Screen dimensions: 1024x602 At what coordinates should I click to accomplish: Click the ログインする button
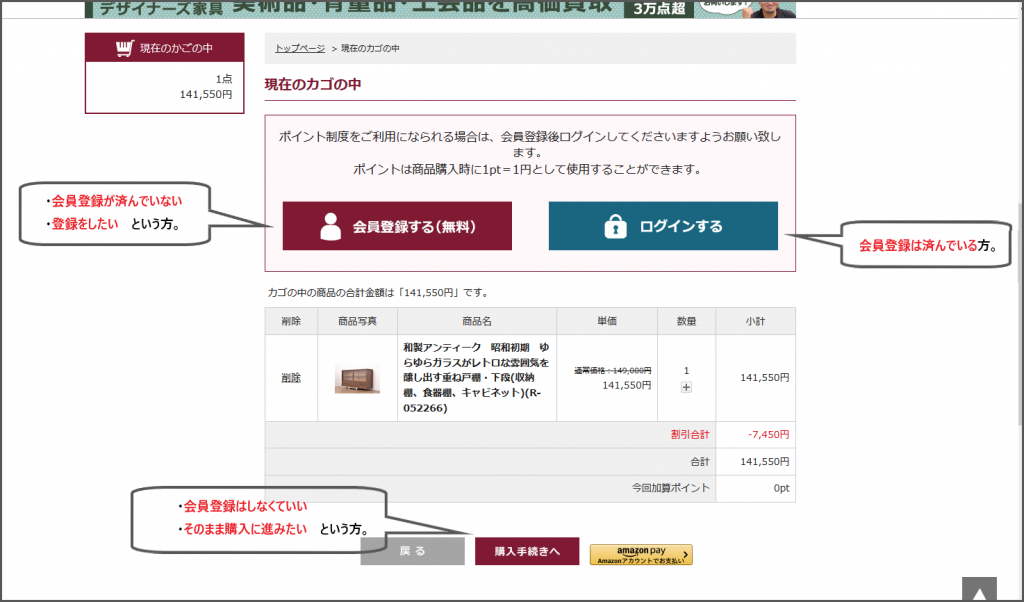pyautogui.click(x=663, y=226)
